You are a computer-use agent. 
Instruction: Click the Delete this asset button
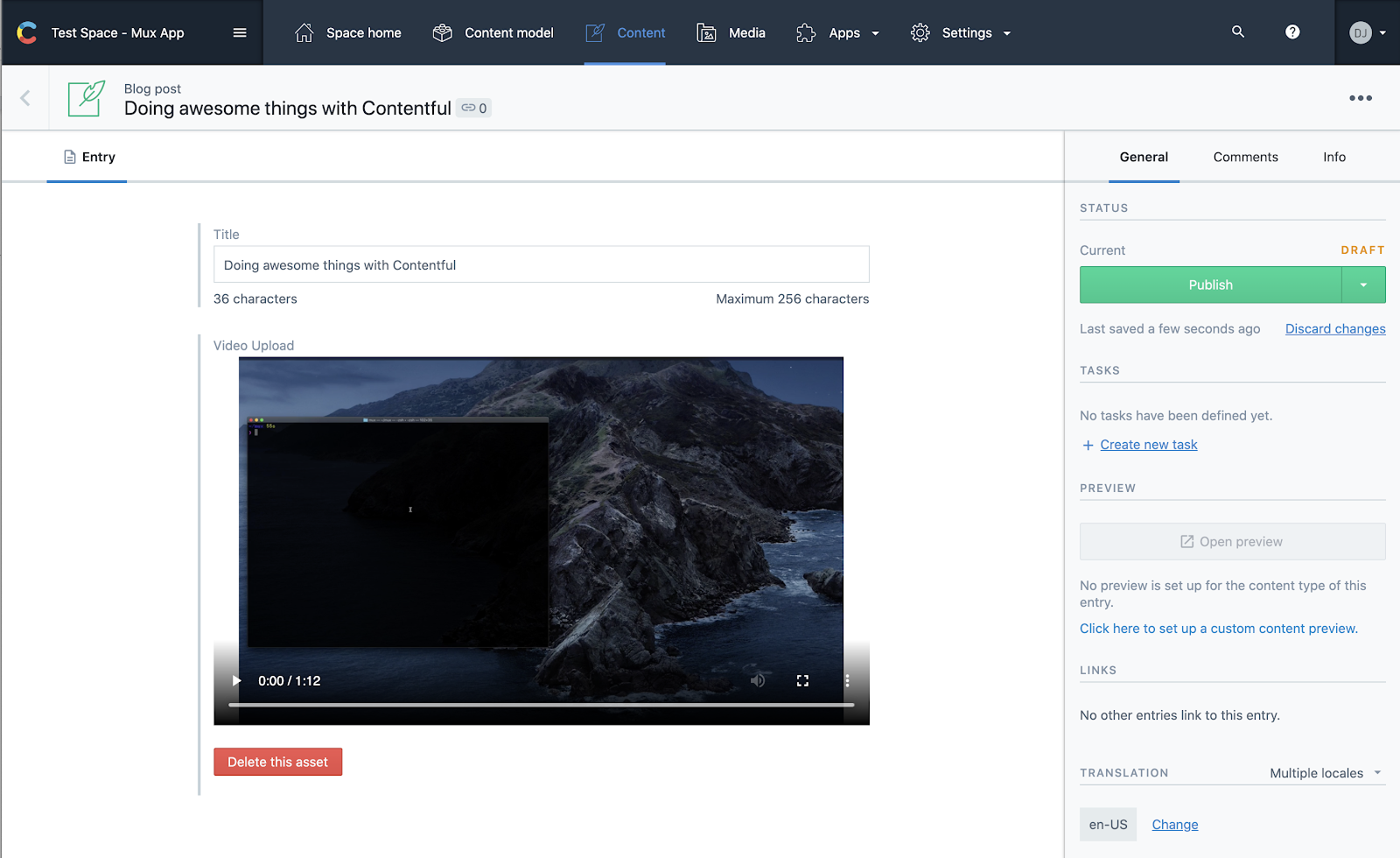pyautogui.click(x=277, y=762)
